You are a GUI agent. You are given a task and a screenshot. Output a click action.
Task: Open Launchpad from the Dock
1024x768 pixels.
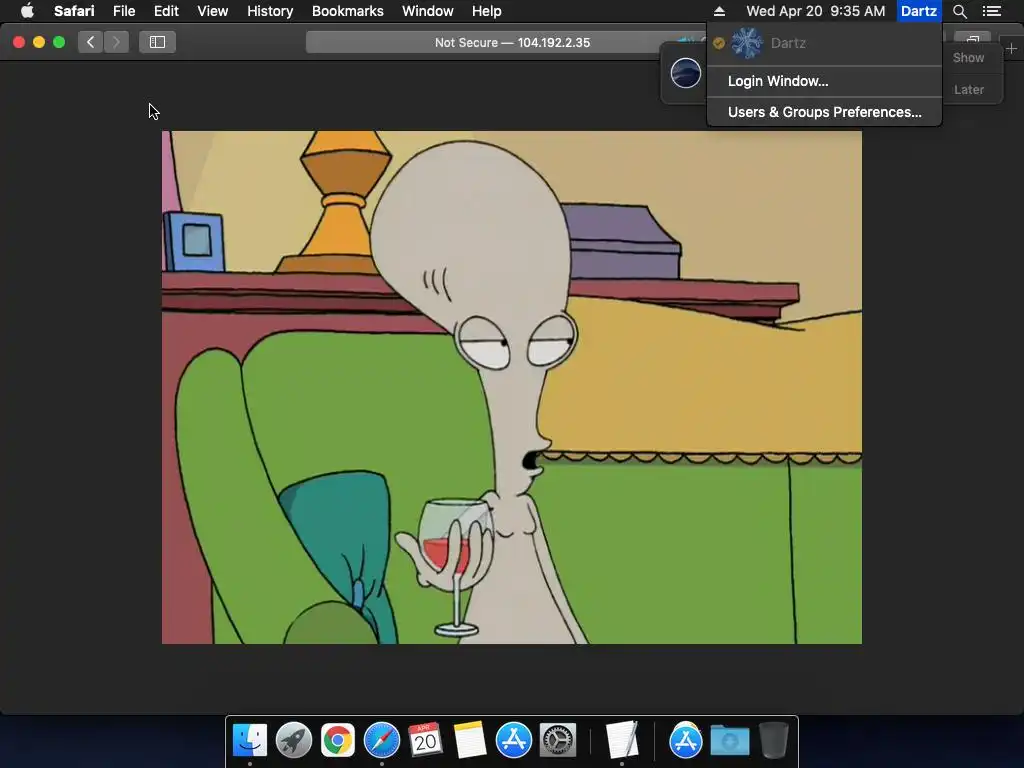tap(294, 740)
